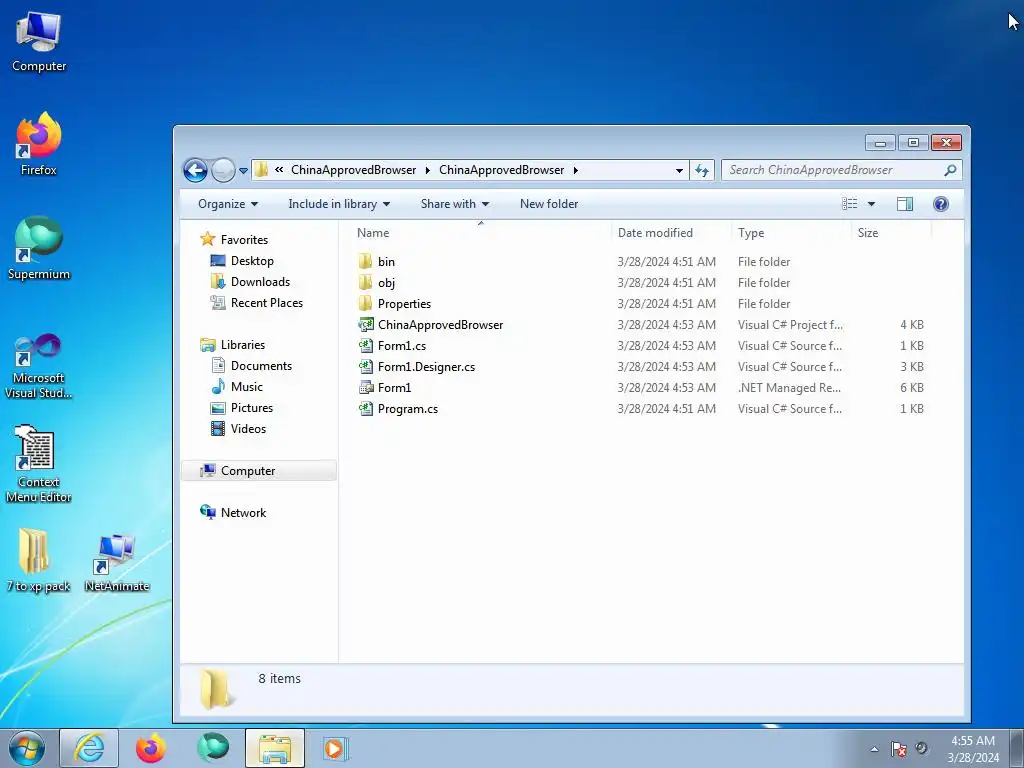Open Recent Places in navigation pane
This screenshot has width=1024, height=768.
266,302
